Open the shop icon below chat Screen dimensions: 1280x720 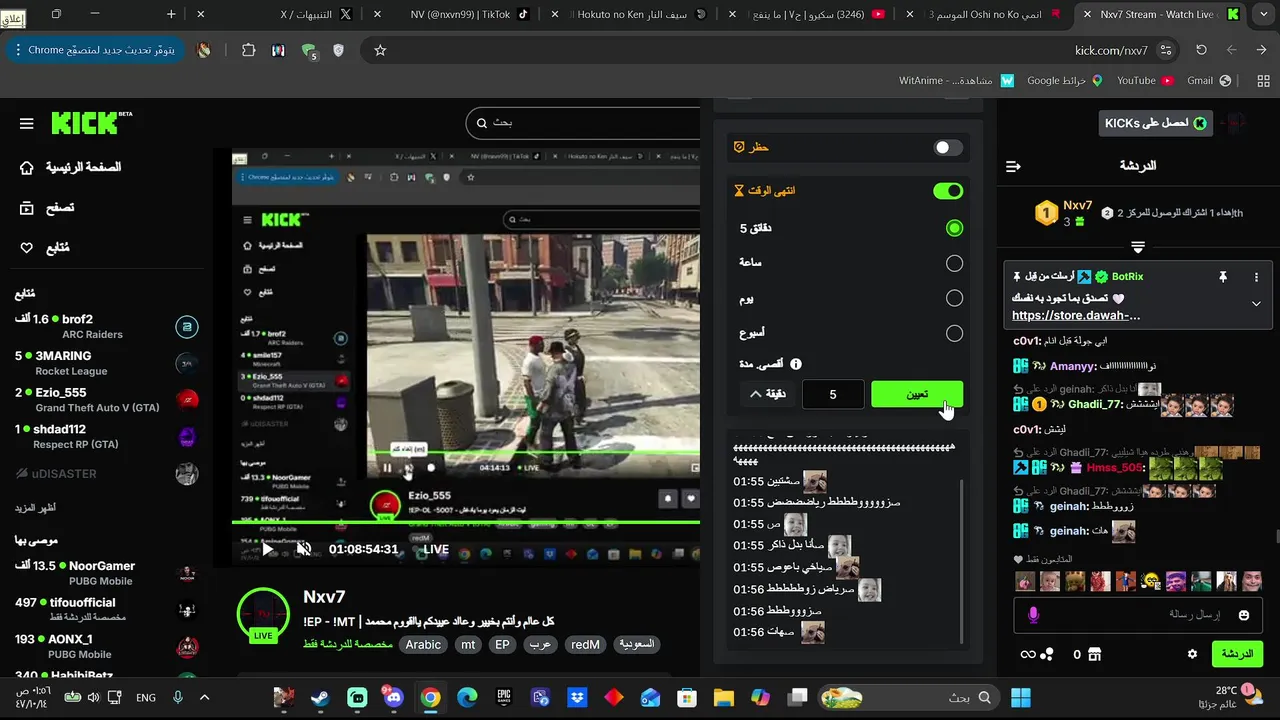1094,654
